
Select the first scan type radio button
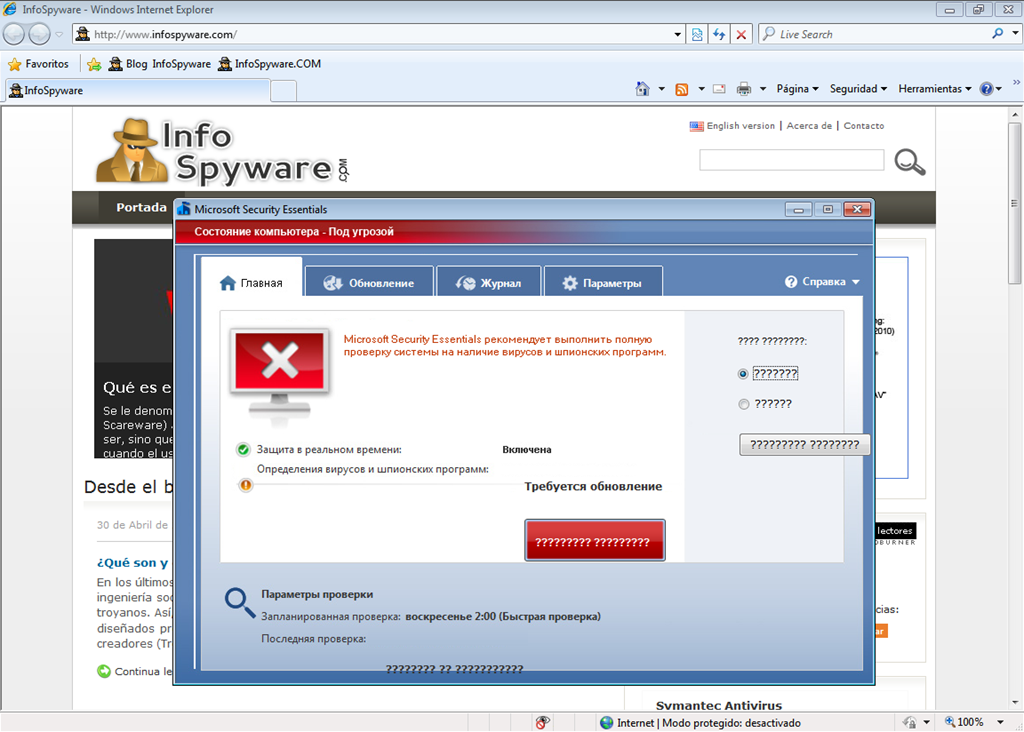coord(743,374)
